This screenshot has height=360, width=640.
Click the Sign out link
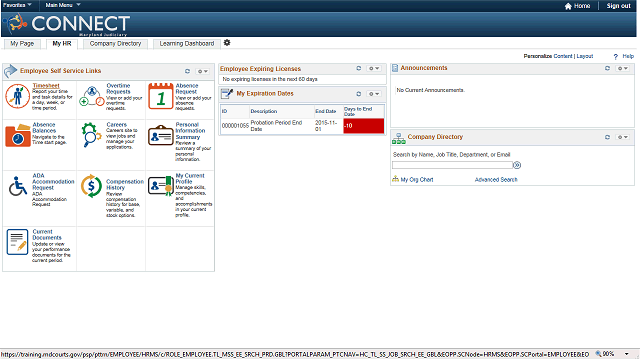coord(618,6)
